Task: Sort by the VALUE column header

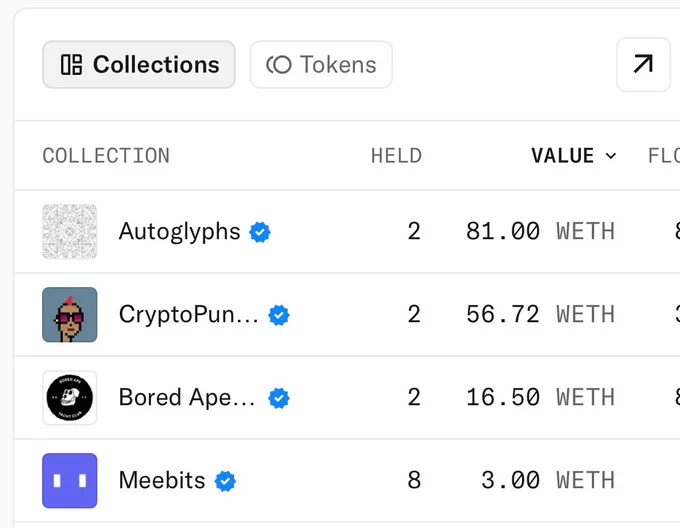Action: (x=562, y=156)
